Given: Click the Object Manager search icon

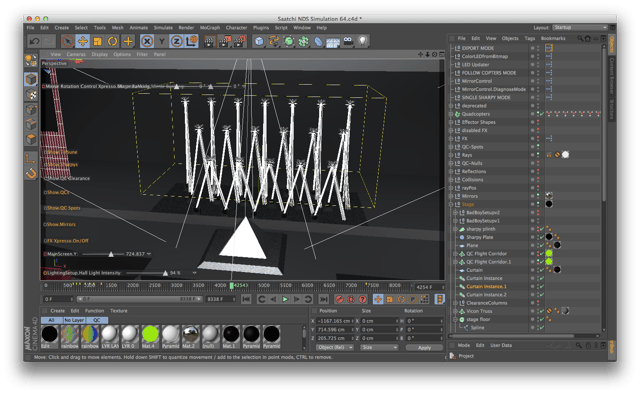Looking at the screenshot, I should click(x=580, y=38).
